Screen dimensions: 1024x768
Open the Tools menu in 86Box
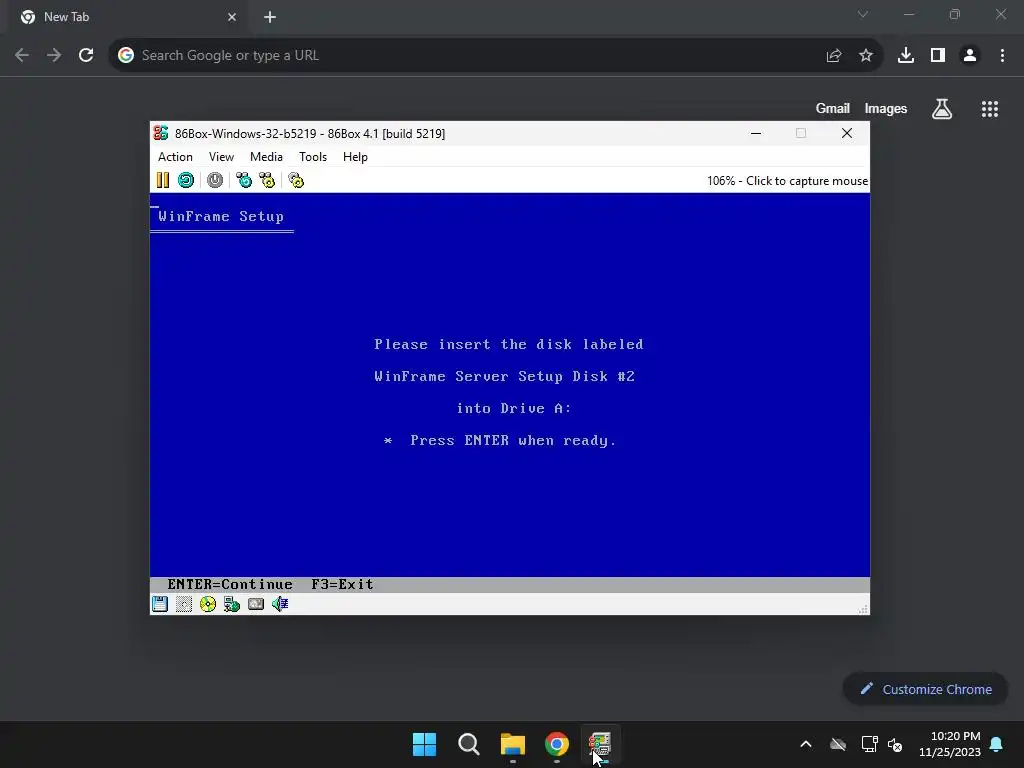[313, 157]
